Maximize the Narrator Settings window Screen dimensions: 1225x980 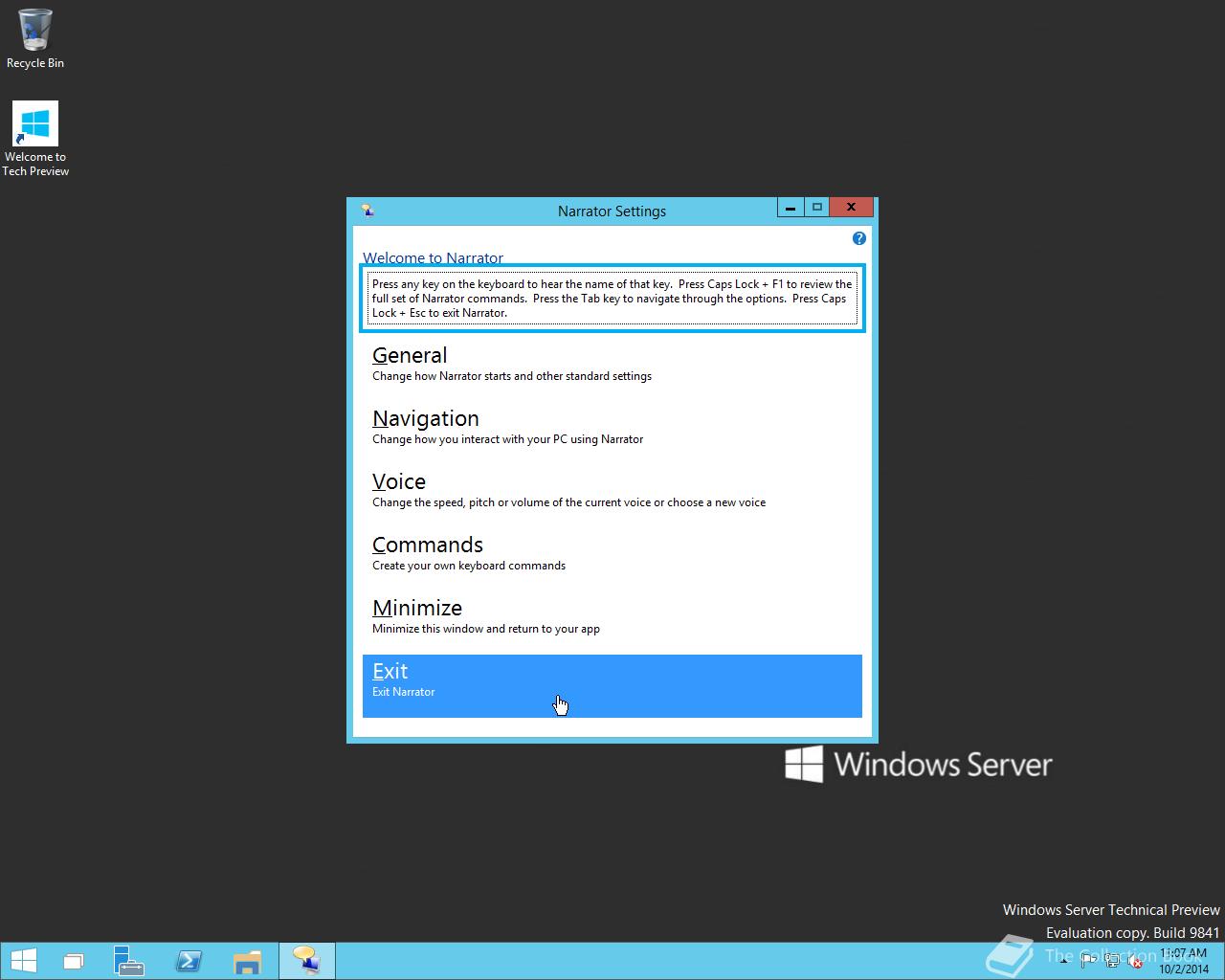tap(816, 208)
